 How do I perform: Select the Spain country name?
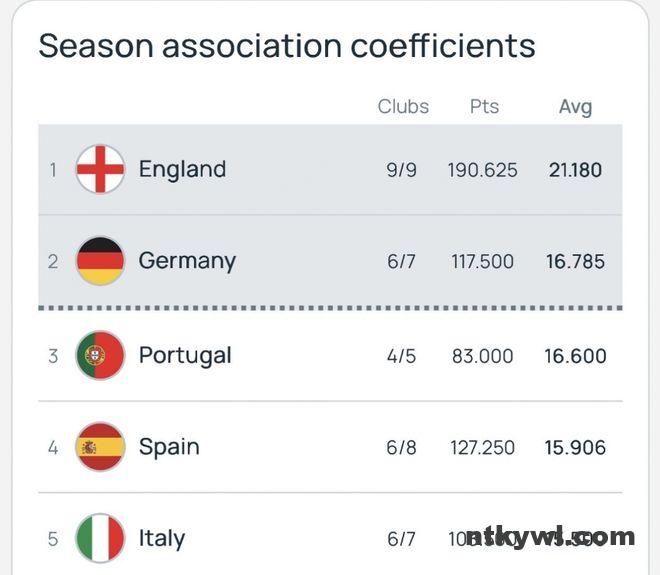click(x=169, y=447)
